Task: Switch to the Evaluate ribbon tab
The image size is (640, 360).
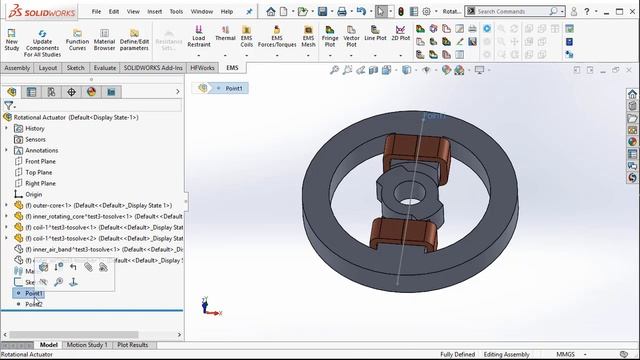Action: (105, 68)
